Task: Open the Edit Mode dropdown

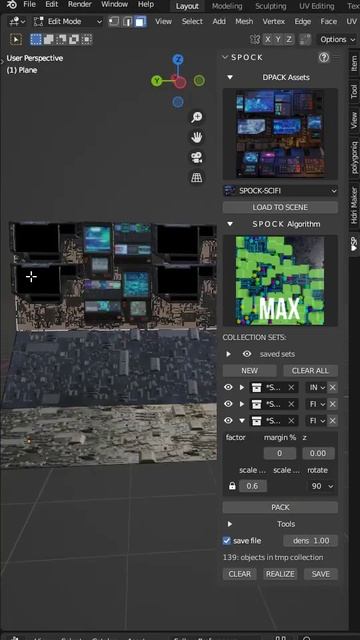Action: tap(68, 22)
